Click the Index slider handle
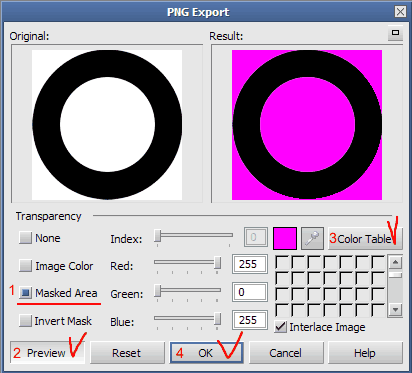This screenshot has height=373, width=412. 158,236
